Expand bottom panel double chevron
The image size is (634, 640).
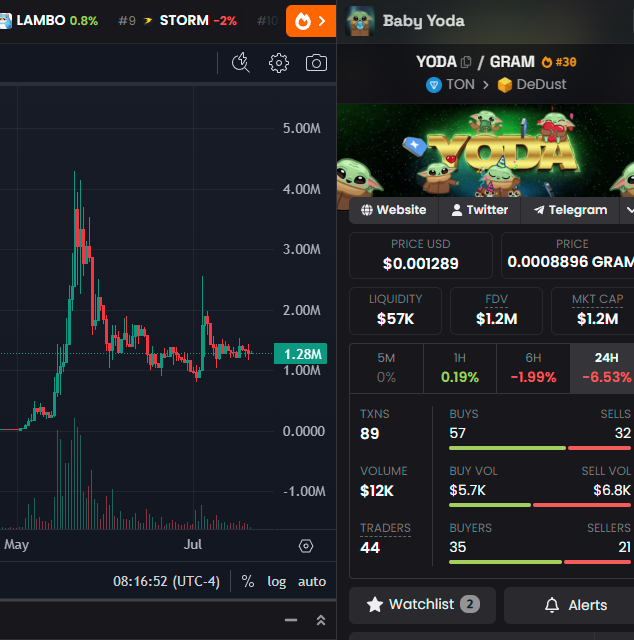point(321,620)
